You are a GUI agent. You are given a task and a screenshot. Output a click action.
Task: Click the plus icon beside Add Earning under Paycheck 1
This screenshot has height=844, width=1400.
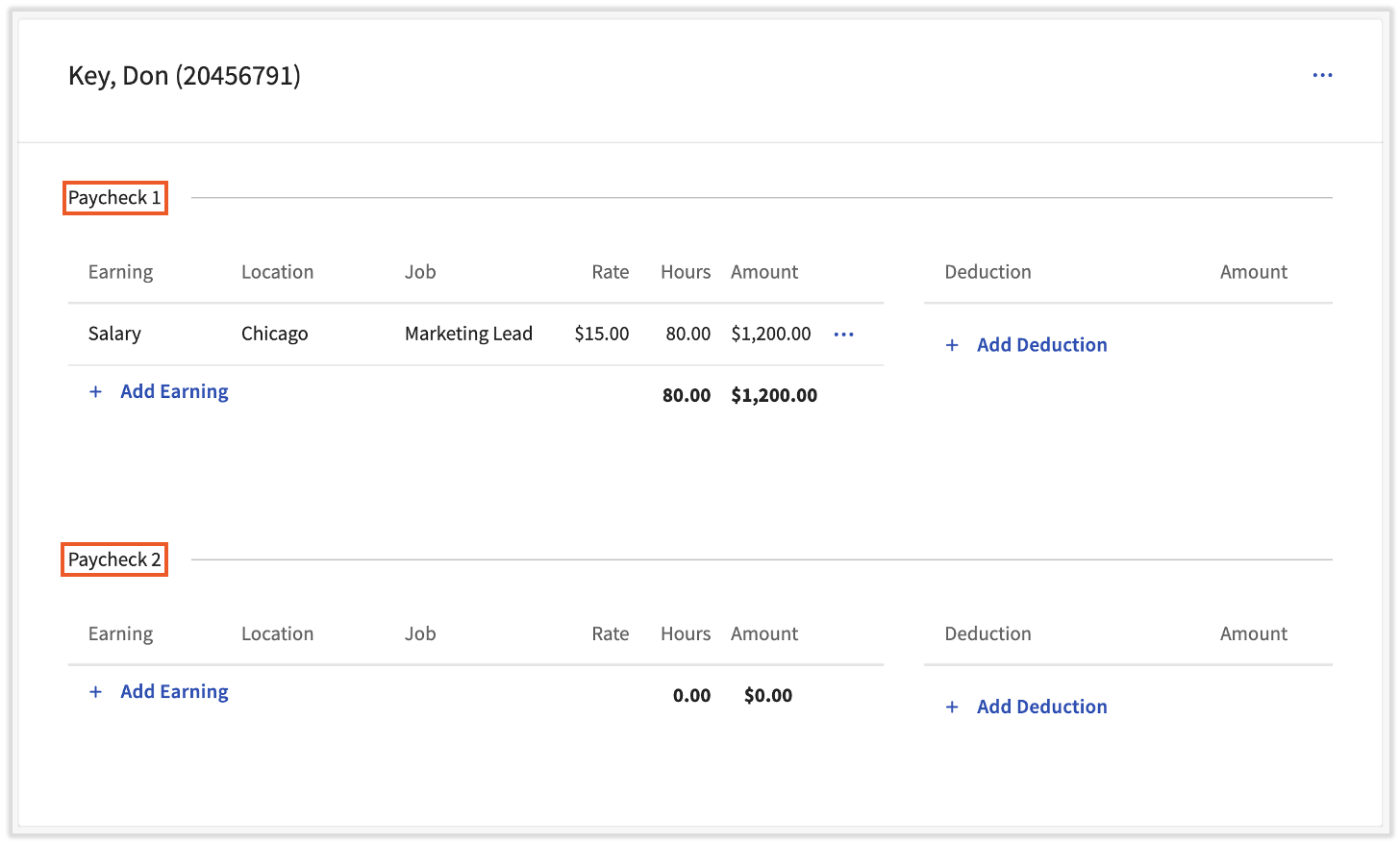[x=95, y=391]
